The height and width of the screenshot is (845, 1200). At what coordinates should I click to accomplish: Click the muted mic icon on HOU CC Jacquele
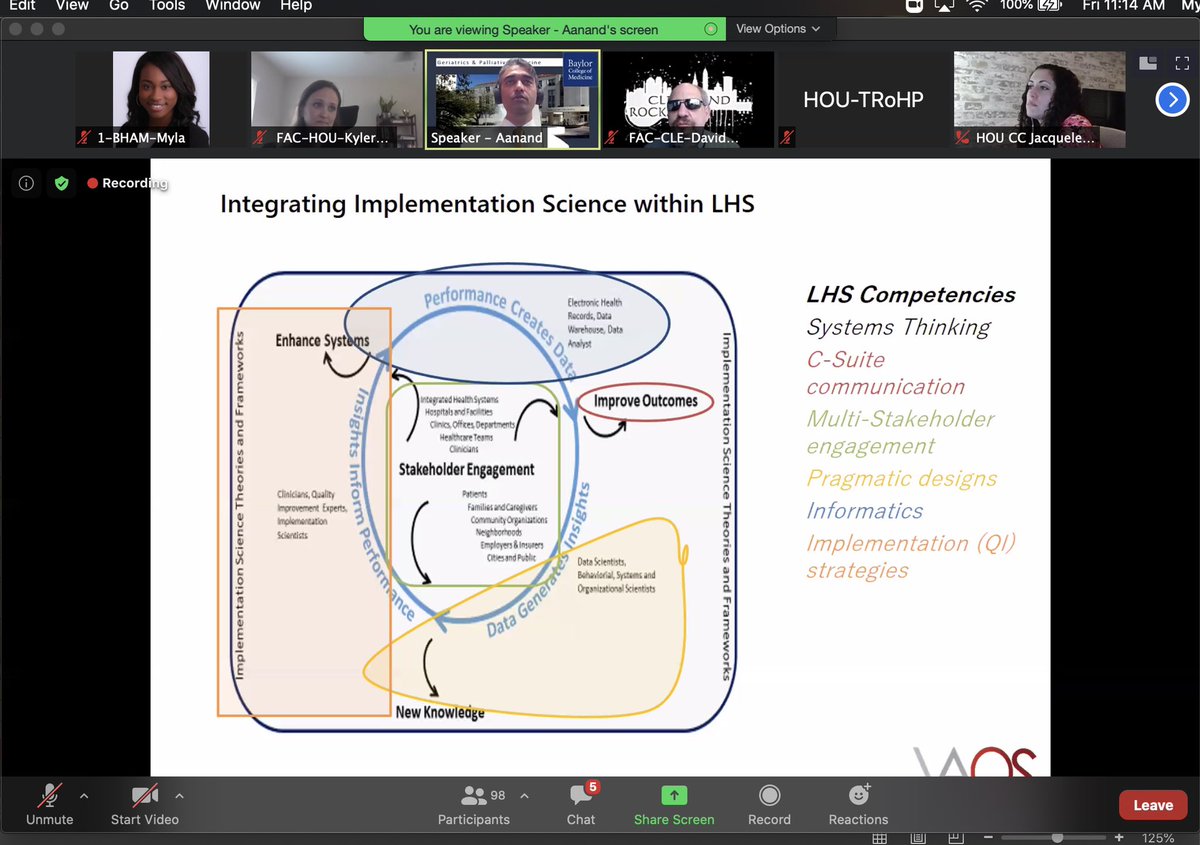point(963,138)
